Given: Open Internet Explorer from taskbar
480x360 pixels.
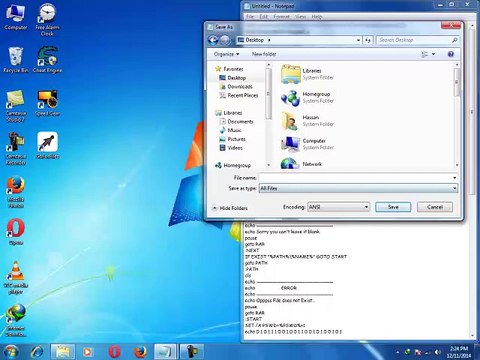Looking at the screenshot, I should pos(37,352).
